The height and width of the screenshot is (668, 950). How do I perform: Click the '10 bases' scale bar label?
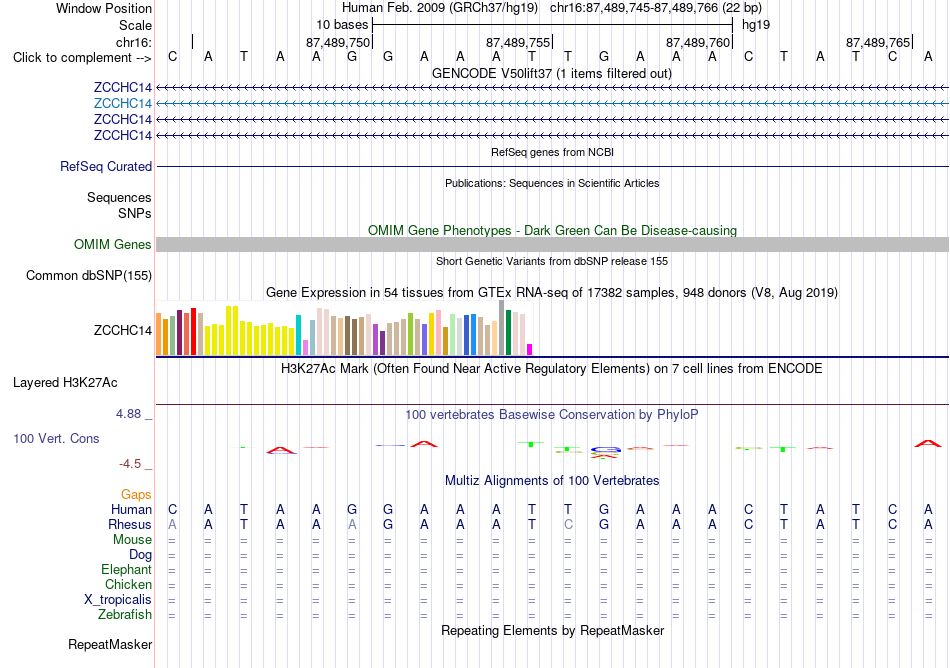tap(342, 25)
